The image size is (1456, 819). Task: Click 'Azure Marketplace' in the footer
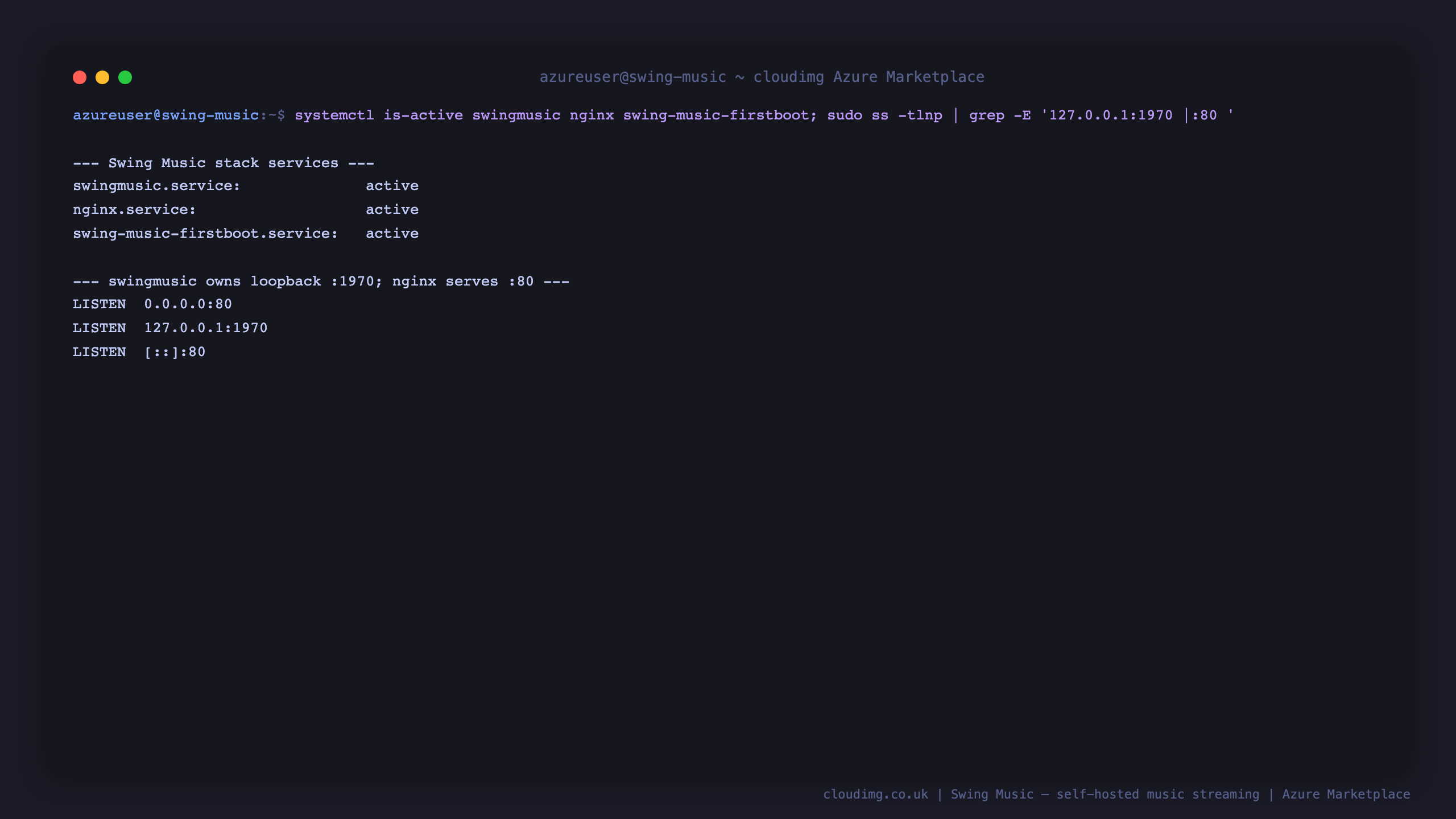tap(1346, 795)
